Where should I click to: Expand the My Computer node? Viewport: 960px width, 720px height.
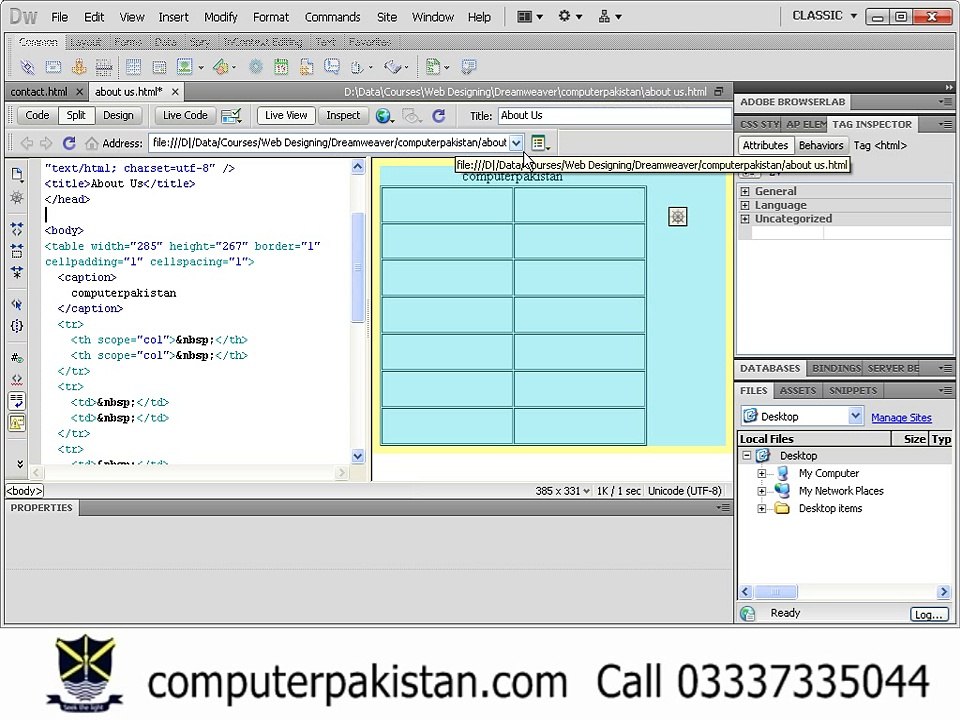click(762, 473)
